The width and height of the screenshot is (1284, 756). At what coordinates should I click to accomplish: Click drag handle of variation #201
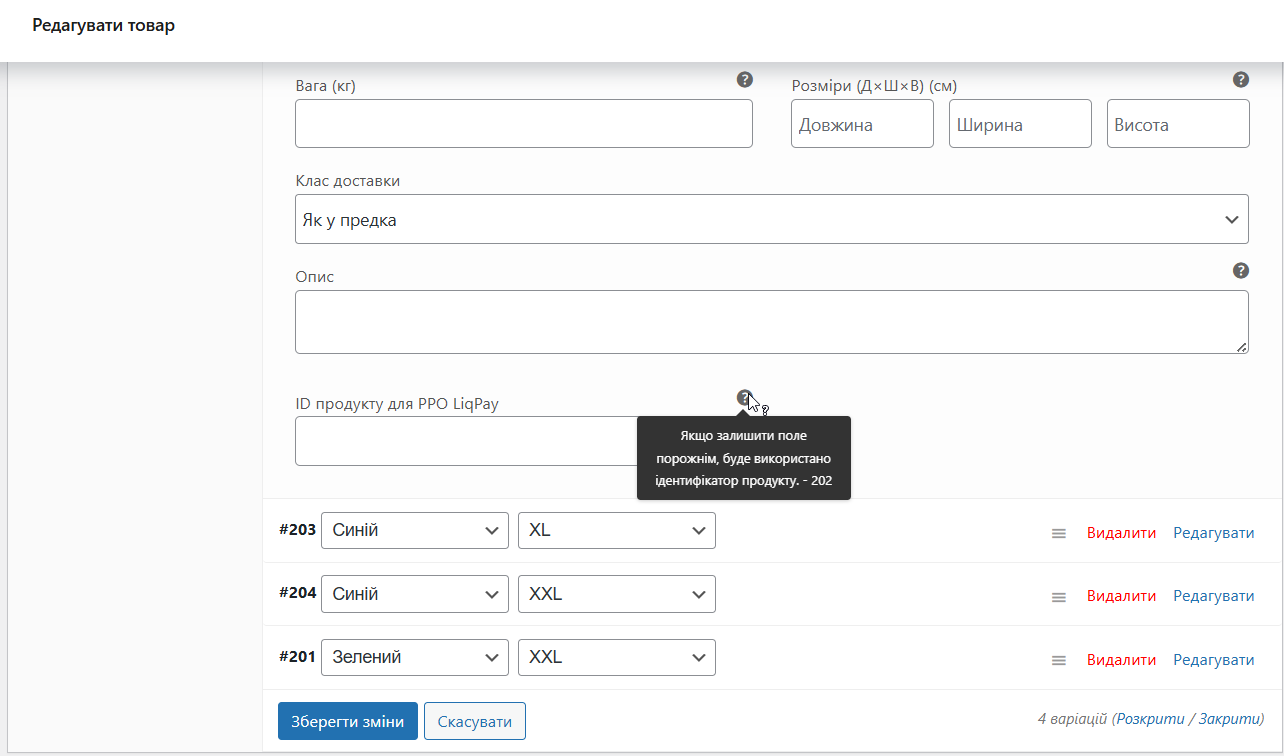(x=1058, y=661)
